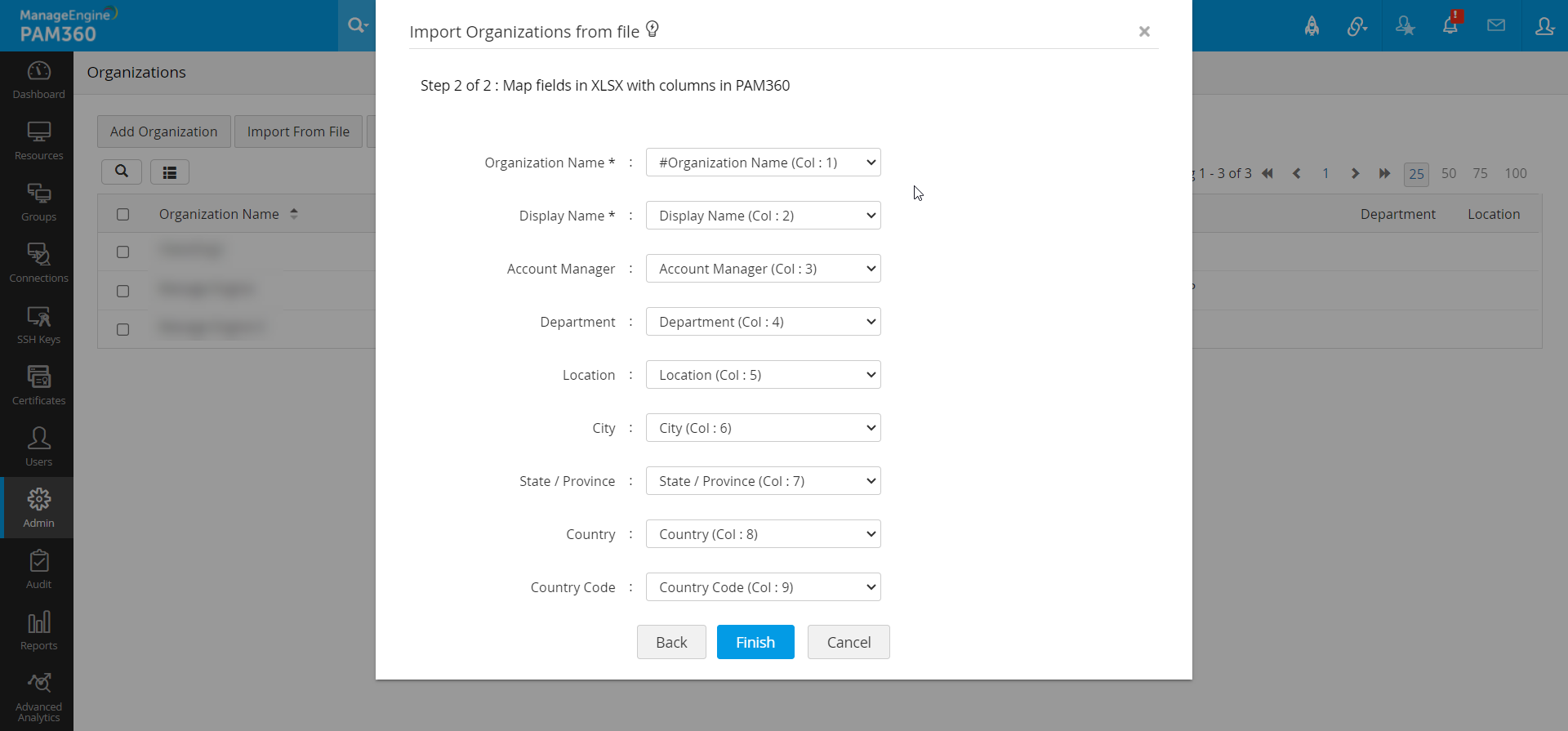Open Groups in the sidebar
The height and width of the screenshot is (731, 1568).
[x=38, y=203]
